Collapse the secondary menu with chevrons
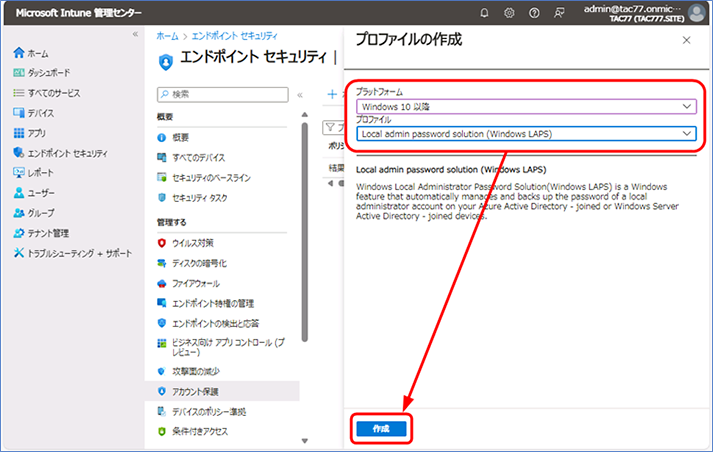Viewport: 713px width, 452px height. click(x=300, y=95)
